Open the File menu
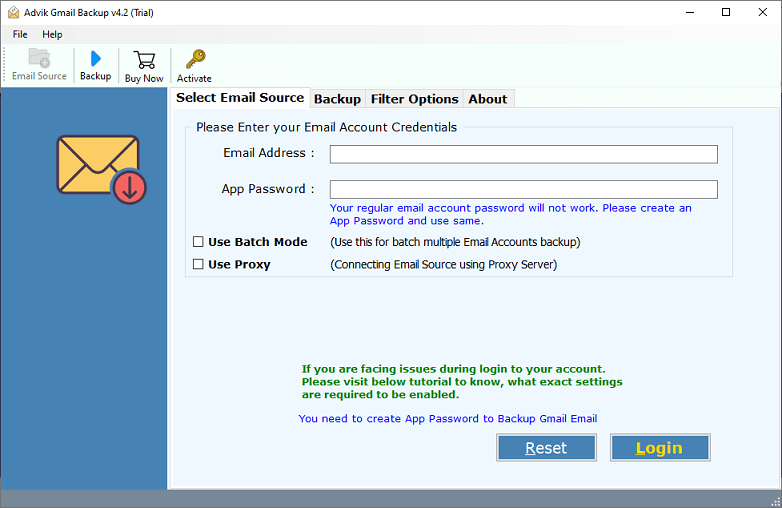This screenshot has height=508, width=782. coord(20,34)
